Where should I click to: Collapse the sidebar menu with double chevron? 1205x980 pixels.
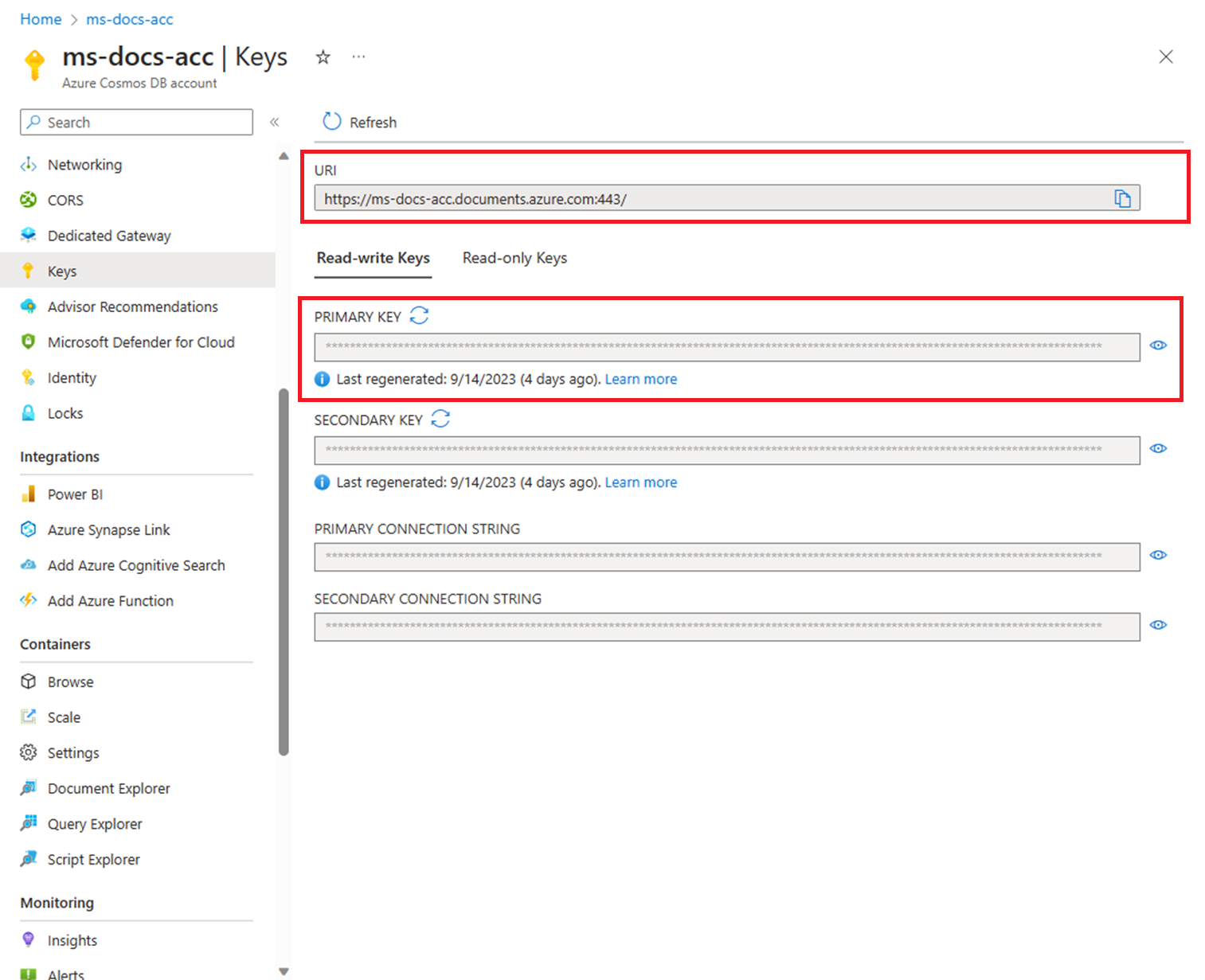(x=274, y=122)
